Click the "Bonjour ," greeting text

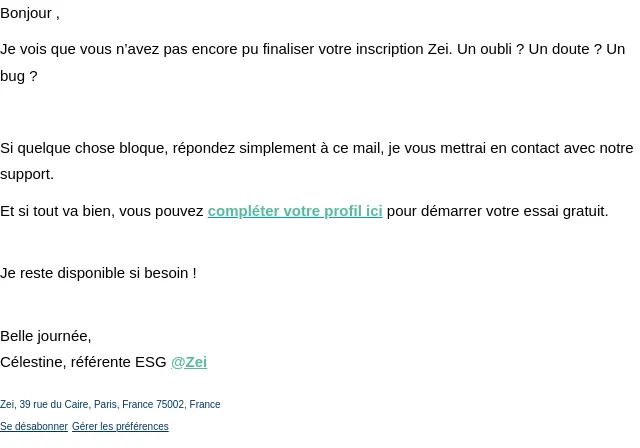coord(30,13)
